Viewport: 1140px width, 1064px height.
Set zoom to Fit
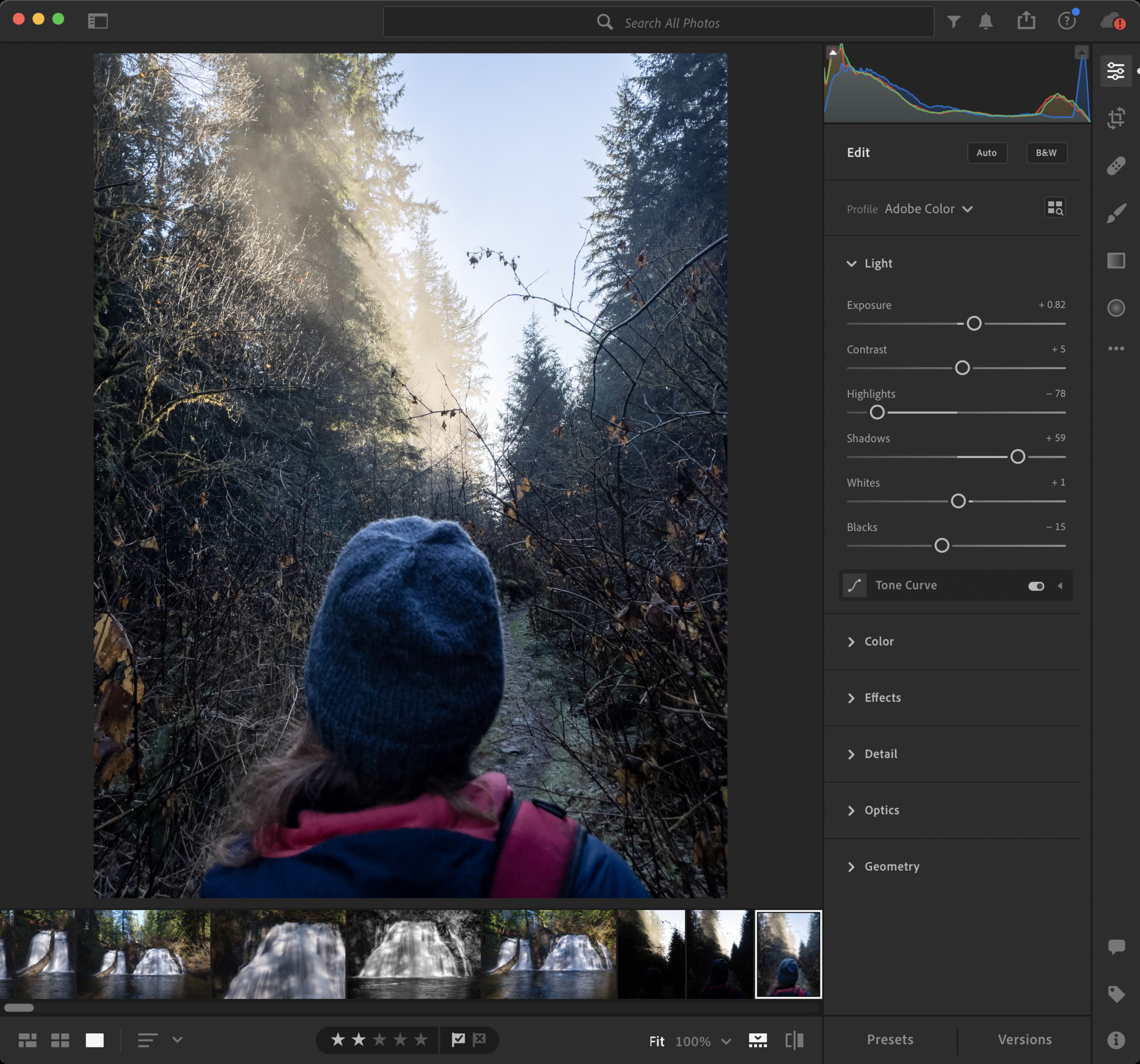pyautogui.click(x=657, y=1041)
